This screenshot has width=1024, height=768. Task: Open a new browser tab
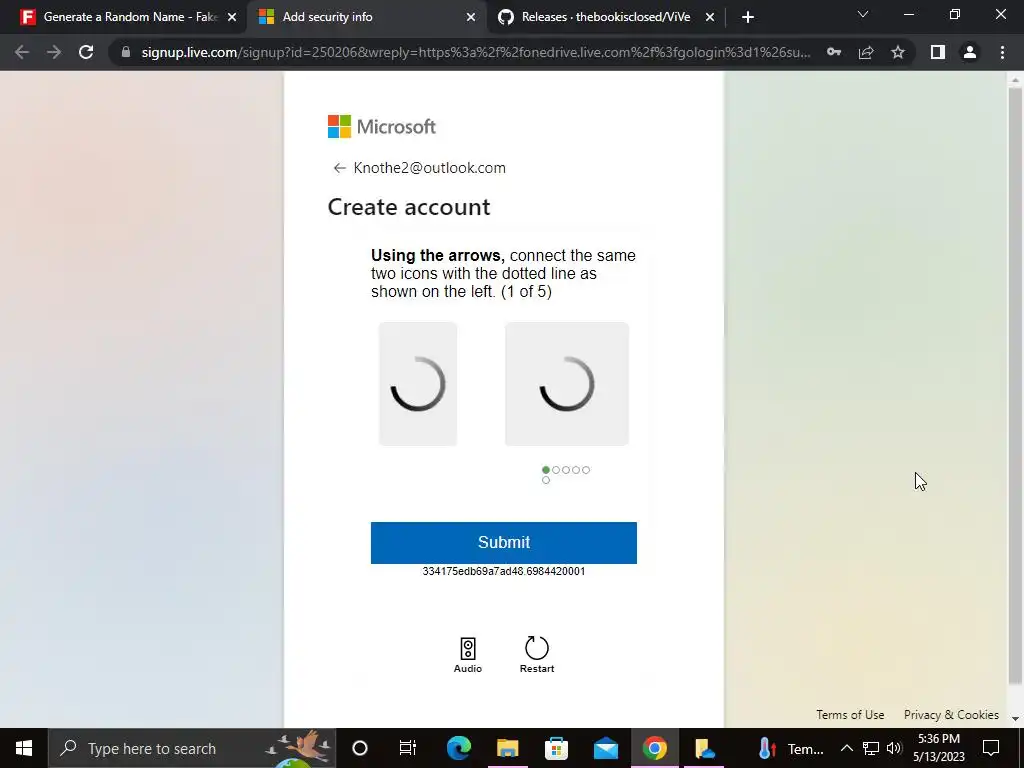[x=748, y=17]
